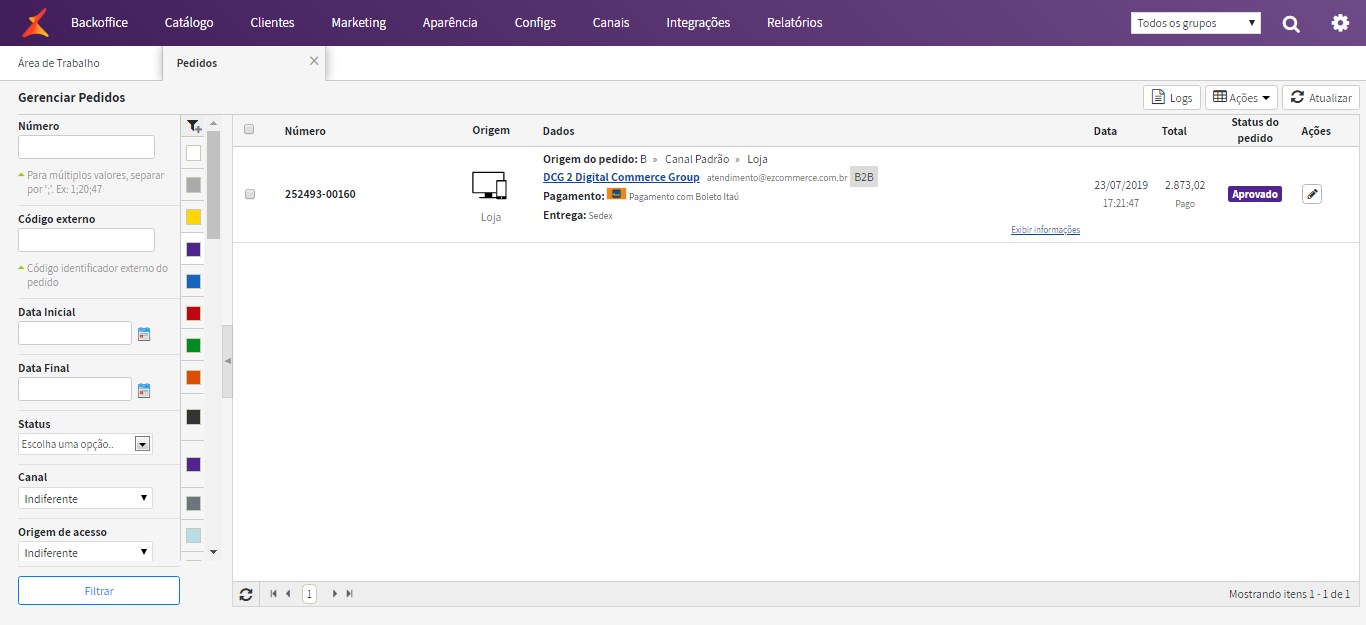Click the add filter funnel icon
1366x625 pixels.
tap(194, 126)
